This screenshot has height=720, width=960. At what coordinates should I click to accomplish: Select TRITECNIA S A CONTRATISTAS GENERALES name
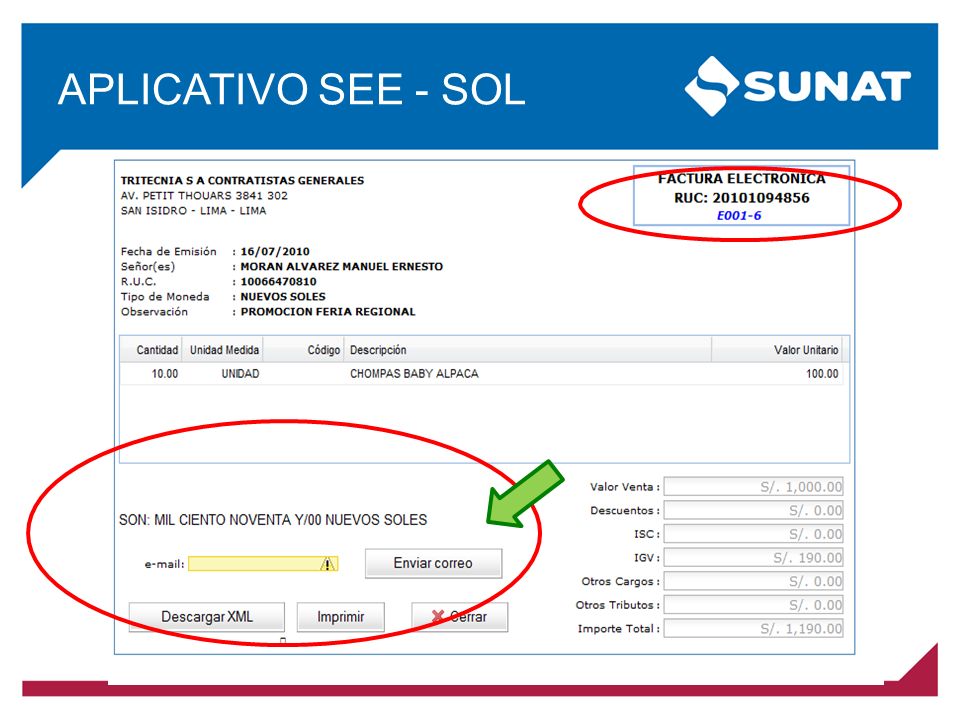242,181
